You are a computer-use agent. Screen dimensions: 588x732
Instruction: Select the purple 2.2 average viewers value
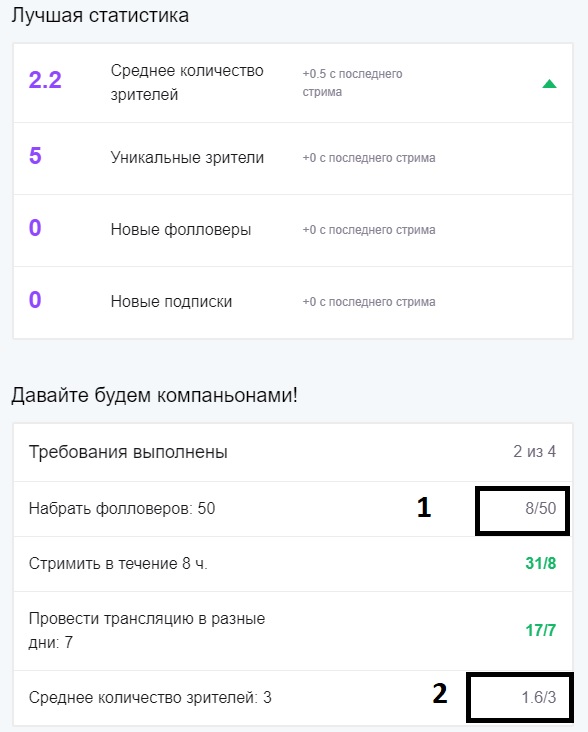45,80
